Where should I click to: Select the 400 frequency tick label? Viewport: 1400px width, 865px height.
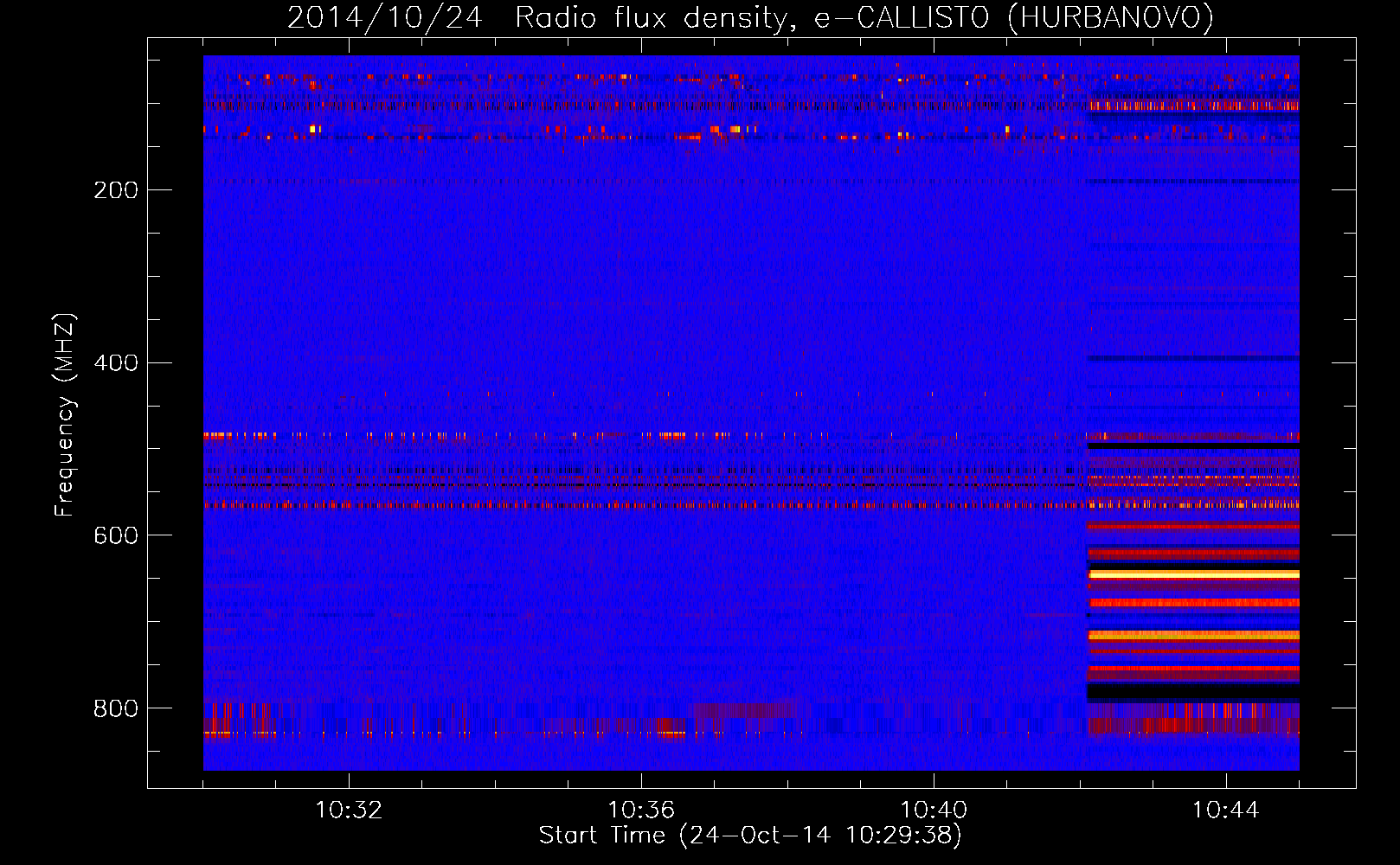[x=116, y=363]
